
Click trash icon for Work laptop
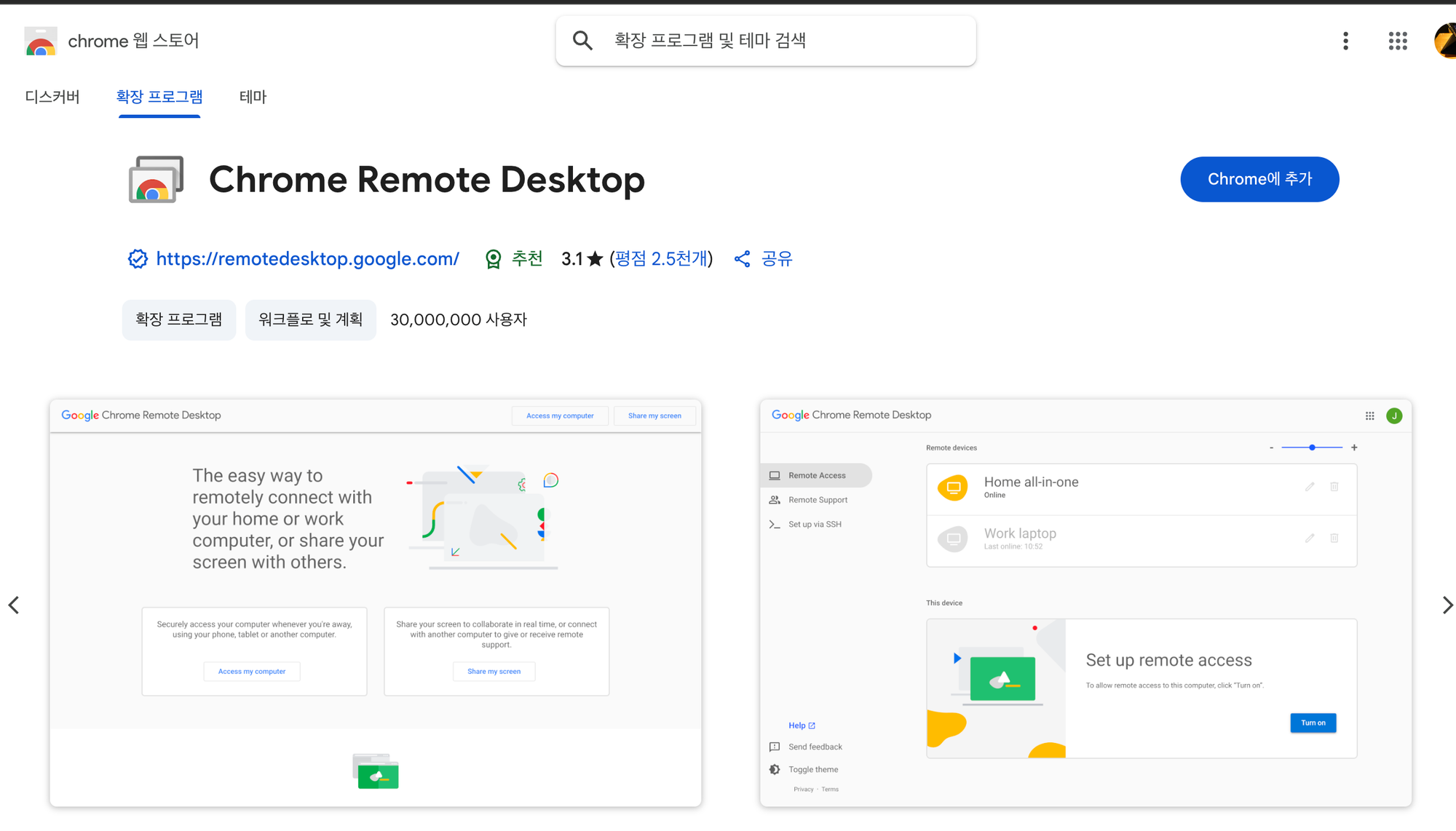tap(1334, 538)
